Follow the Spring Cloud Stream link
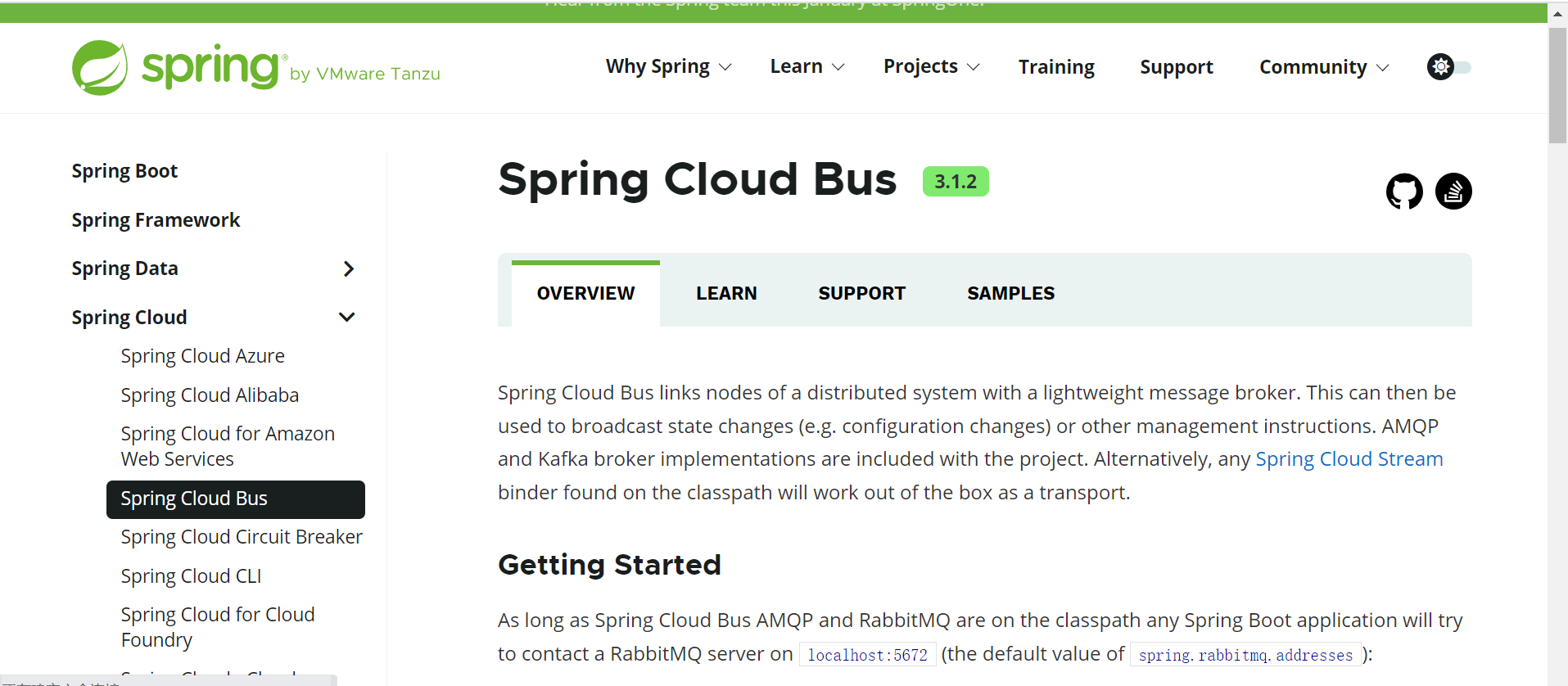The width and height of the screenshot is (1568, 686). click(x=1349, y=459)
